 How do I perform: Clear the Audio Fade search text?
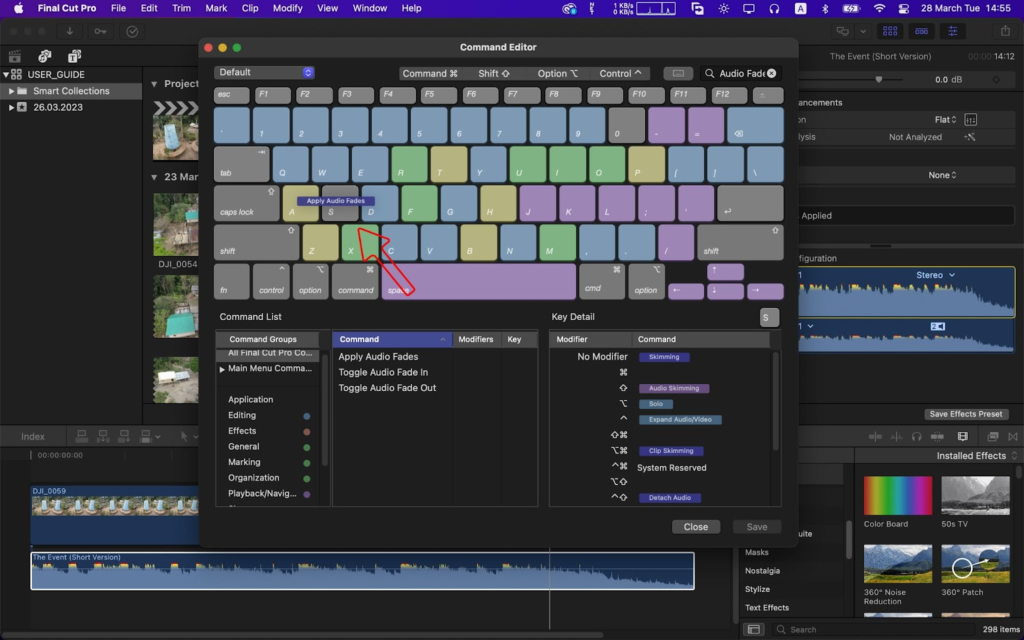[x=771, y=73]
